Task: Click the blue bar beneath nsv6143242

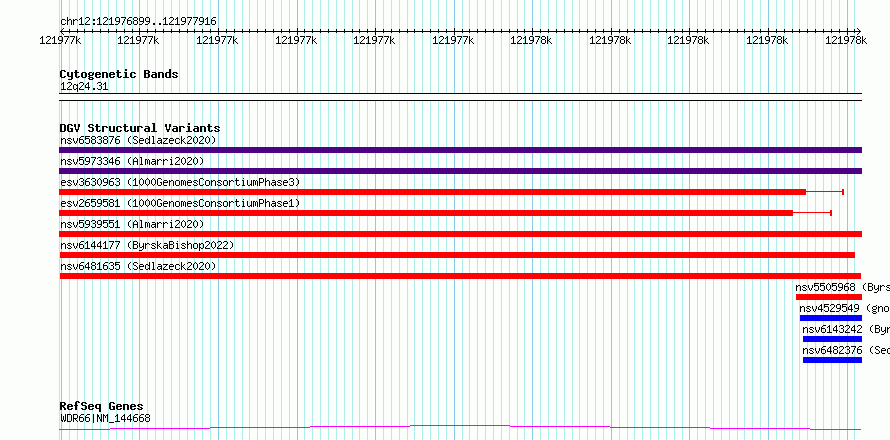Action: 832,339
